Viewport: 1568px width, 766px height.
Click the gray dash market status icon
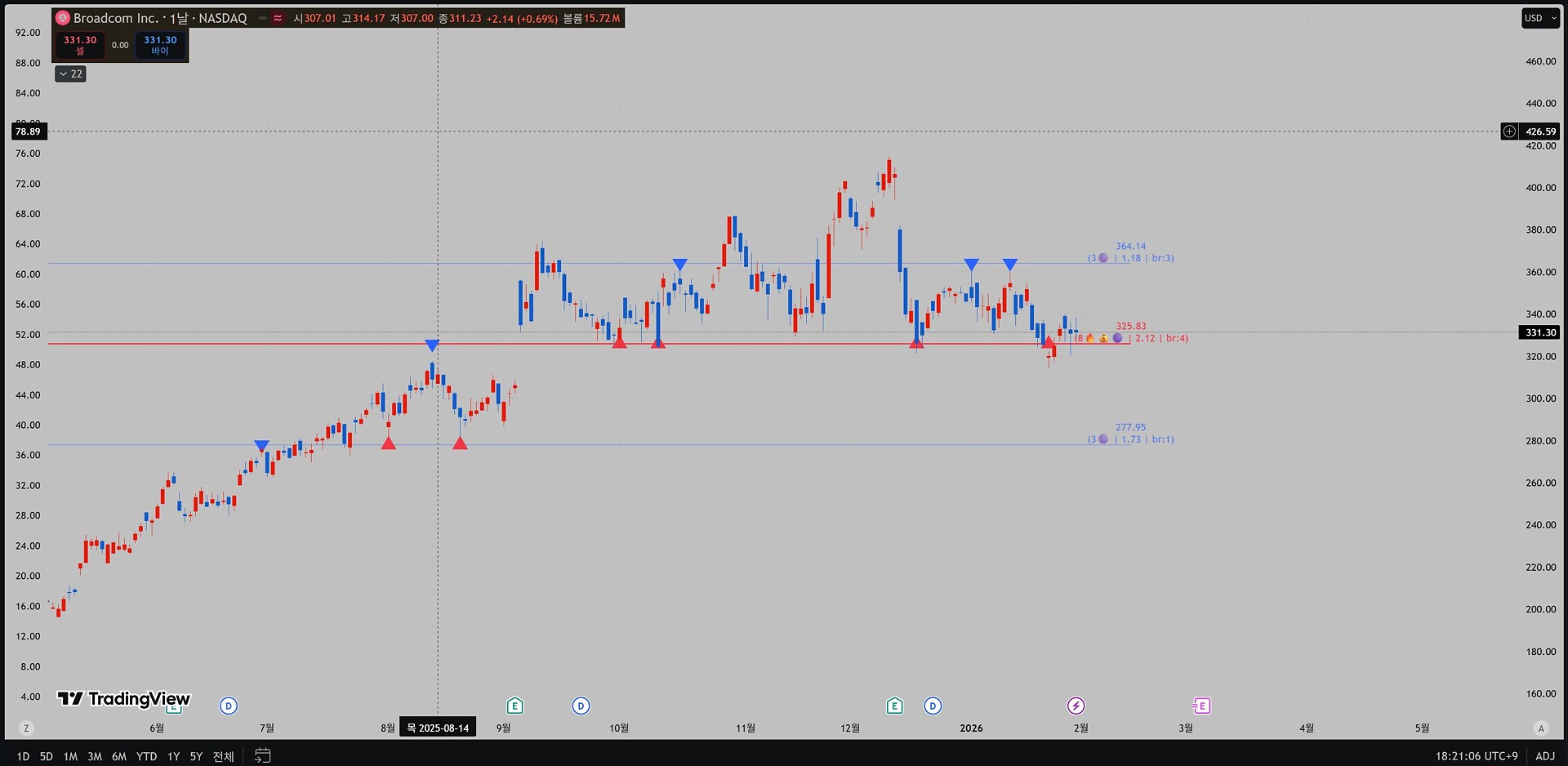(x=263, y=18)
